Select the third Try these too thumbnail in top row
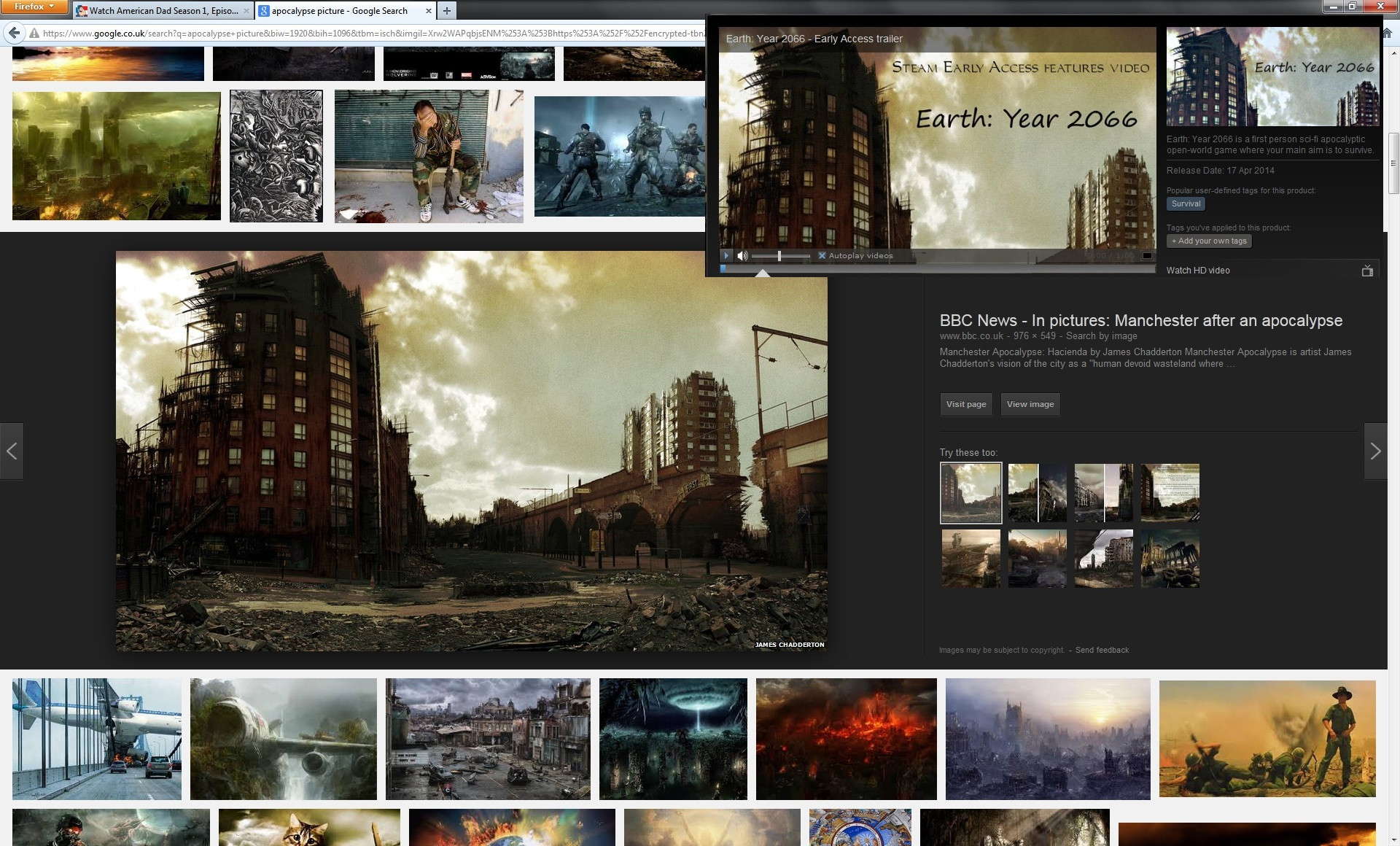The width and height of the screenshot is (1400, 846). pos(1104,493)
